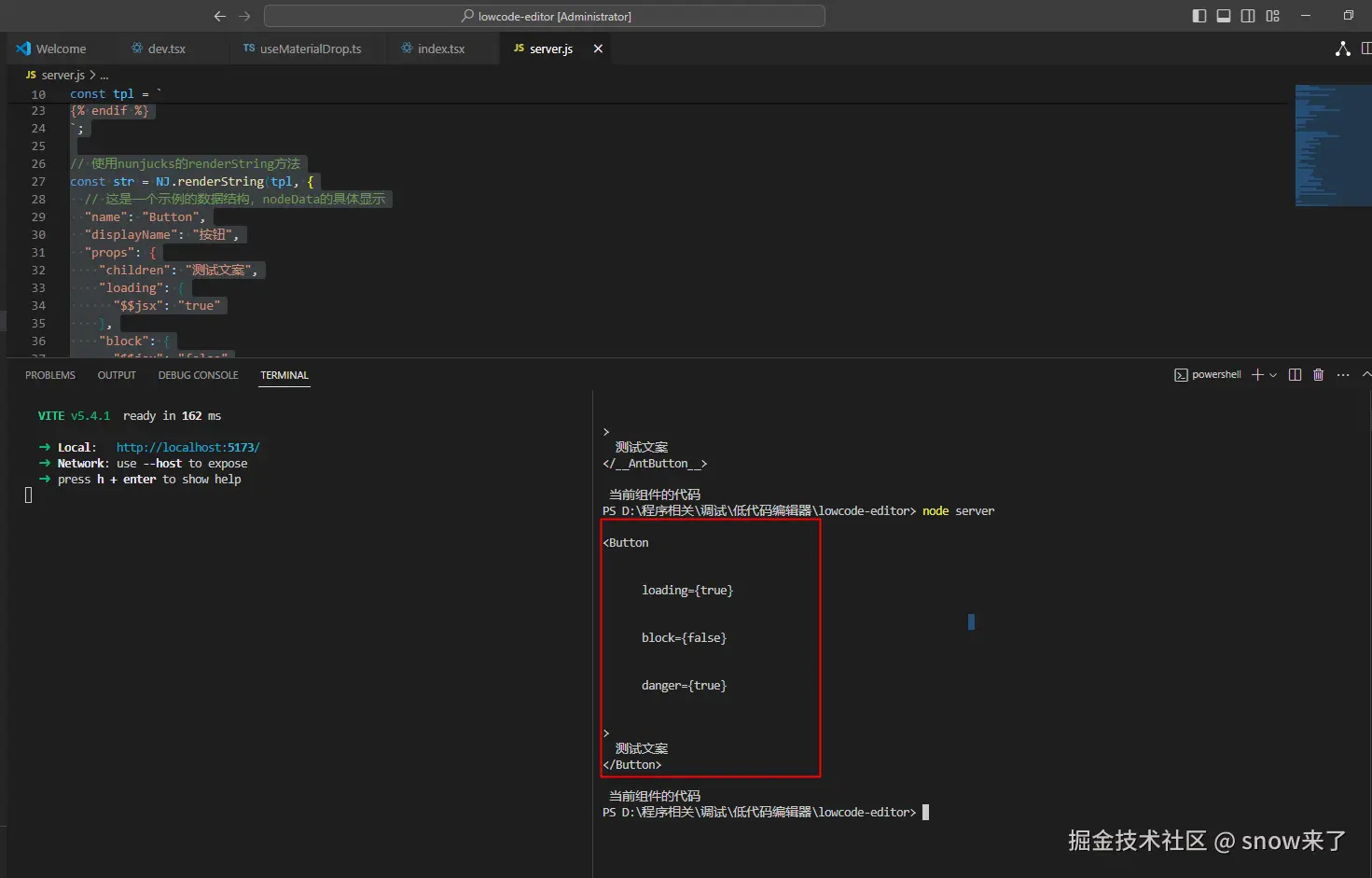This screenshot has height=878, width=1372.
Task: Click the </Button> closing tag in terminal
Action: (632, 765)
